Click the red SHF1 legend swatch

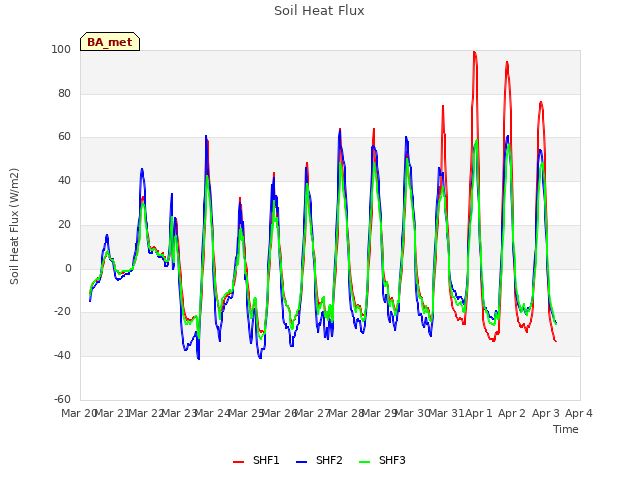click(238, 462)
